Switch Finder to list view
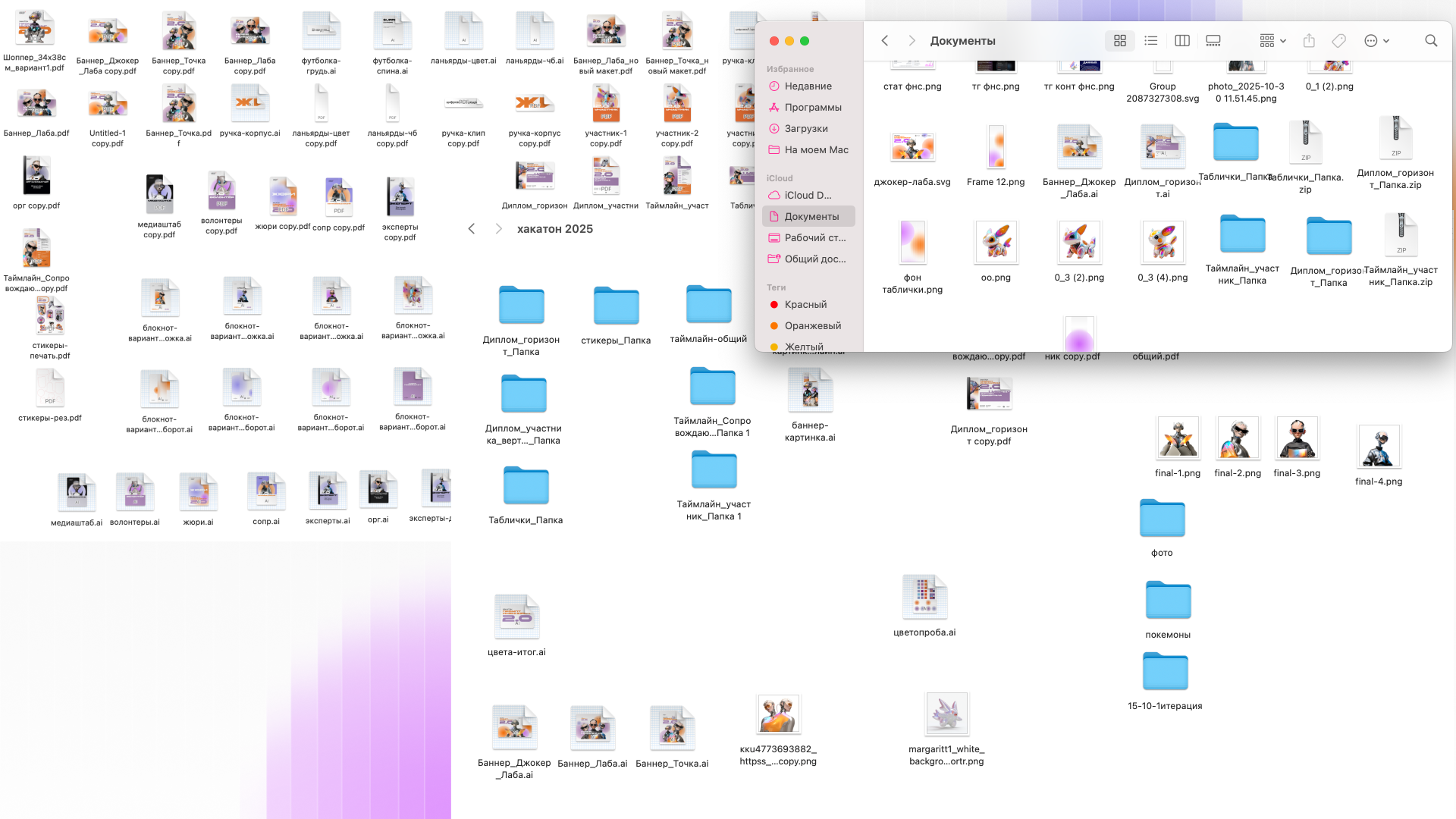Image resolution: width=1456 pixels, height=819 pixels. [x=1150, y=41]
